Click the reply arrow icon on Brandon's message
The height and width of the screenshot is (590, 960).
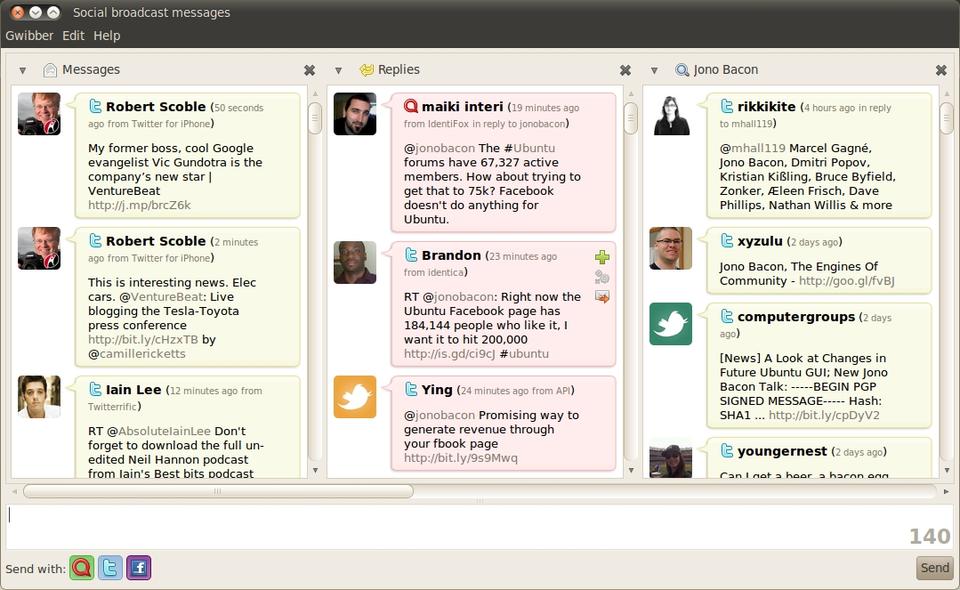coord(601,296)
